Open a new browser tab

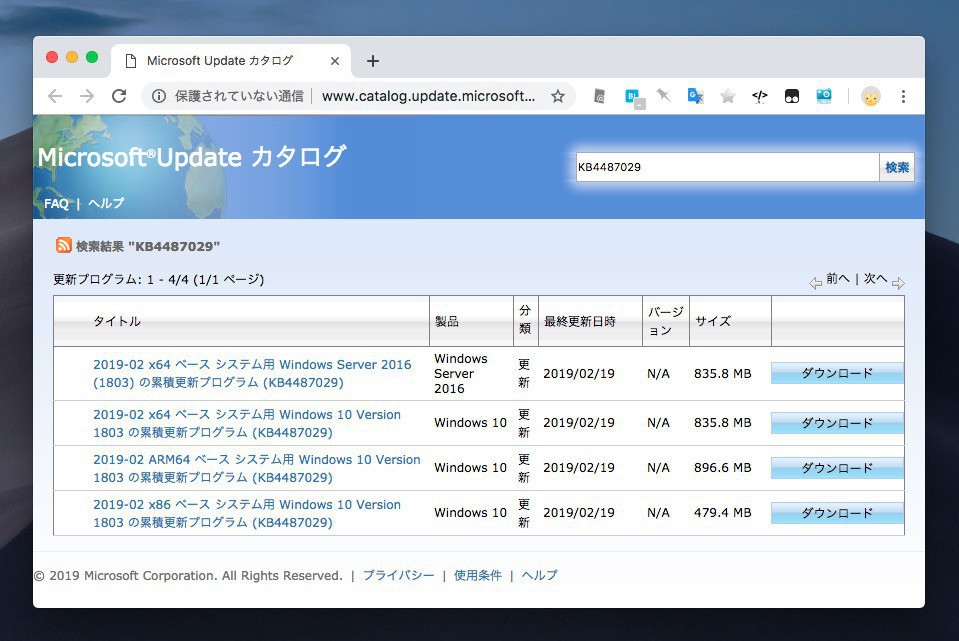(x=373, y=61)
